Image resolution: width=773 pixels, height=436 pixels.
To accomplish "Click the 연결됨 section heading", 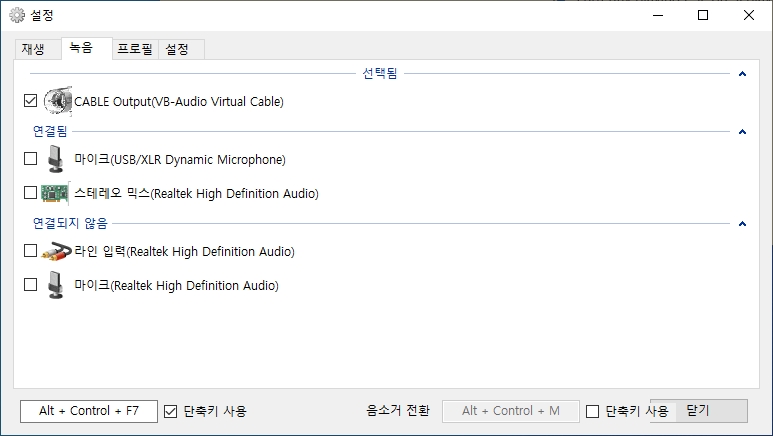I will [x=50, y=131].
